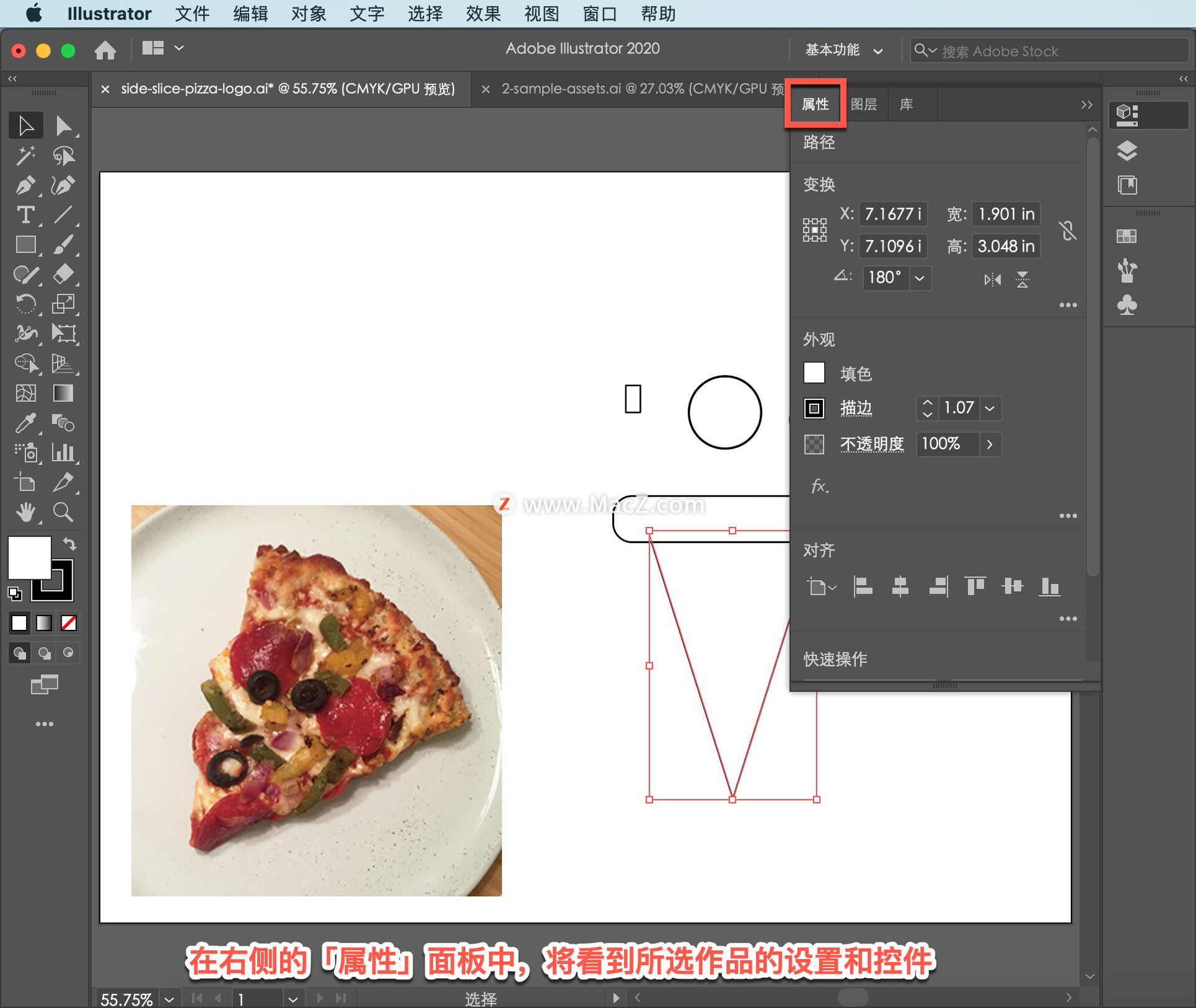
Task: Click the 描边 stroke options link
Action: (x=856, y=408)
